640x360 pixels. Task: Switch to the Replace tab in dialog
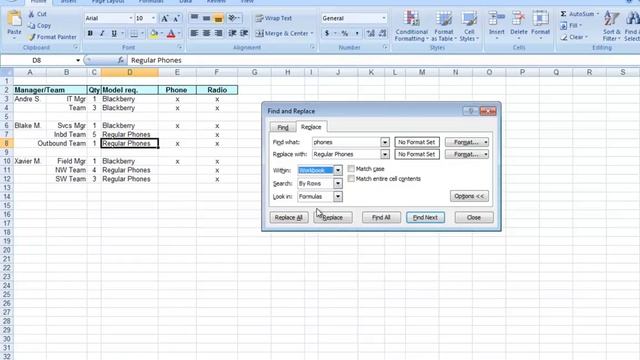point(311,127)
